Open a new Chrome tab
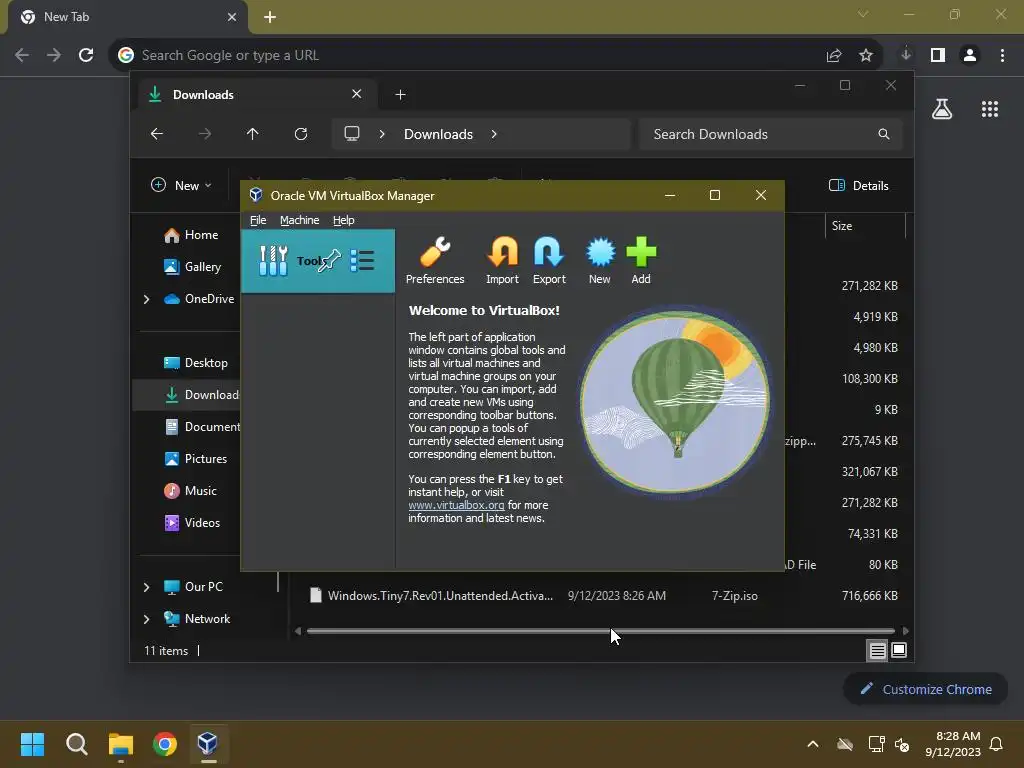The image size is (1024, 768). click(x=270, y=17)
